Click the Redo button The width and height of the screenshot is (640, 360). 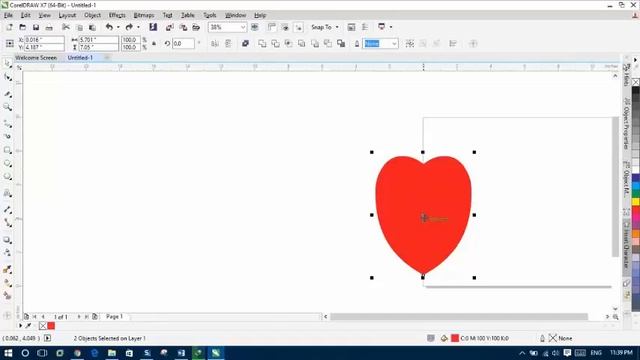pos(129,27)
